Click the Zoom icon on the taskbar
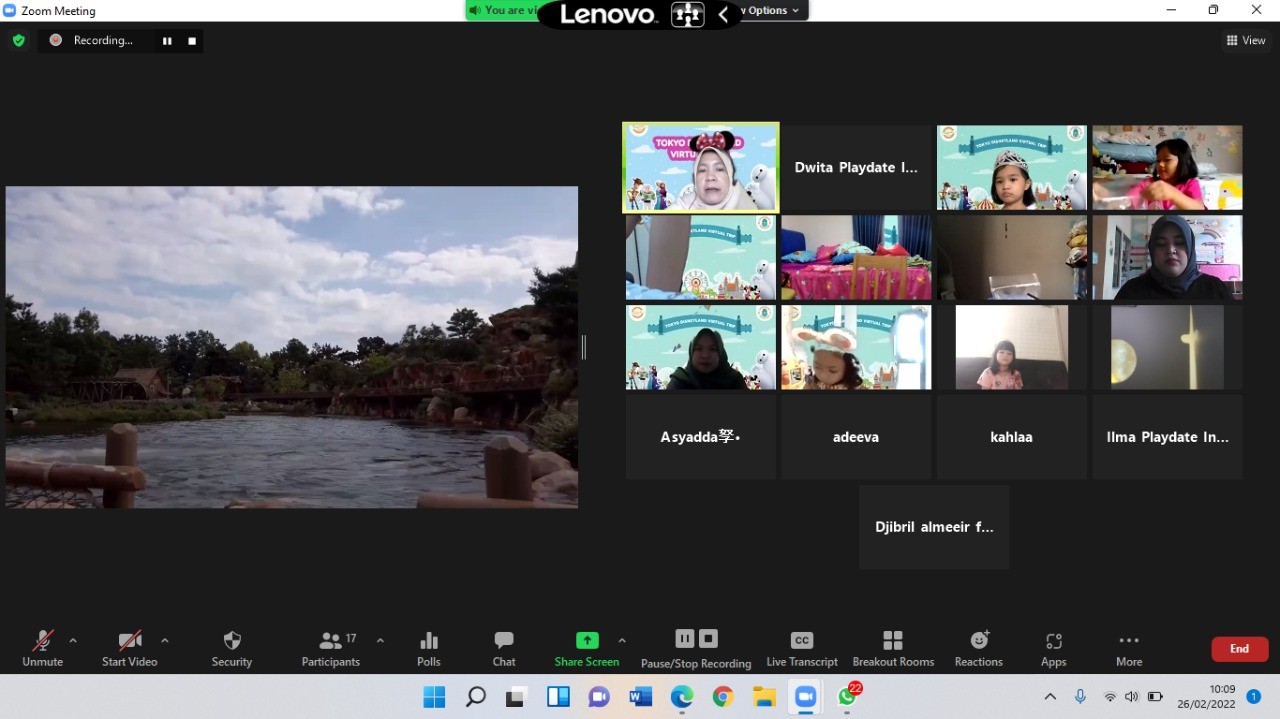 tap(805, 697)
